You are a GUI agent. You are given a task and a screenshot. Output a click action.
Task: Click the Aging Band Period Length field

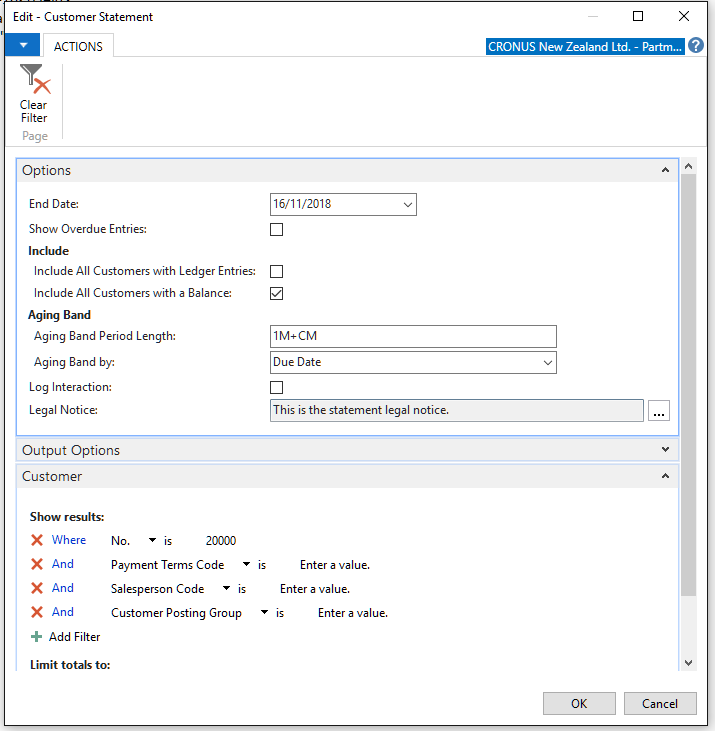click(413, 337)
